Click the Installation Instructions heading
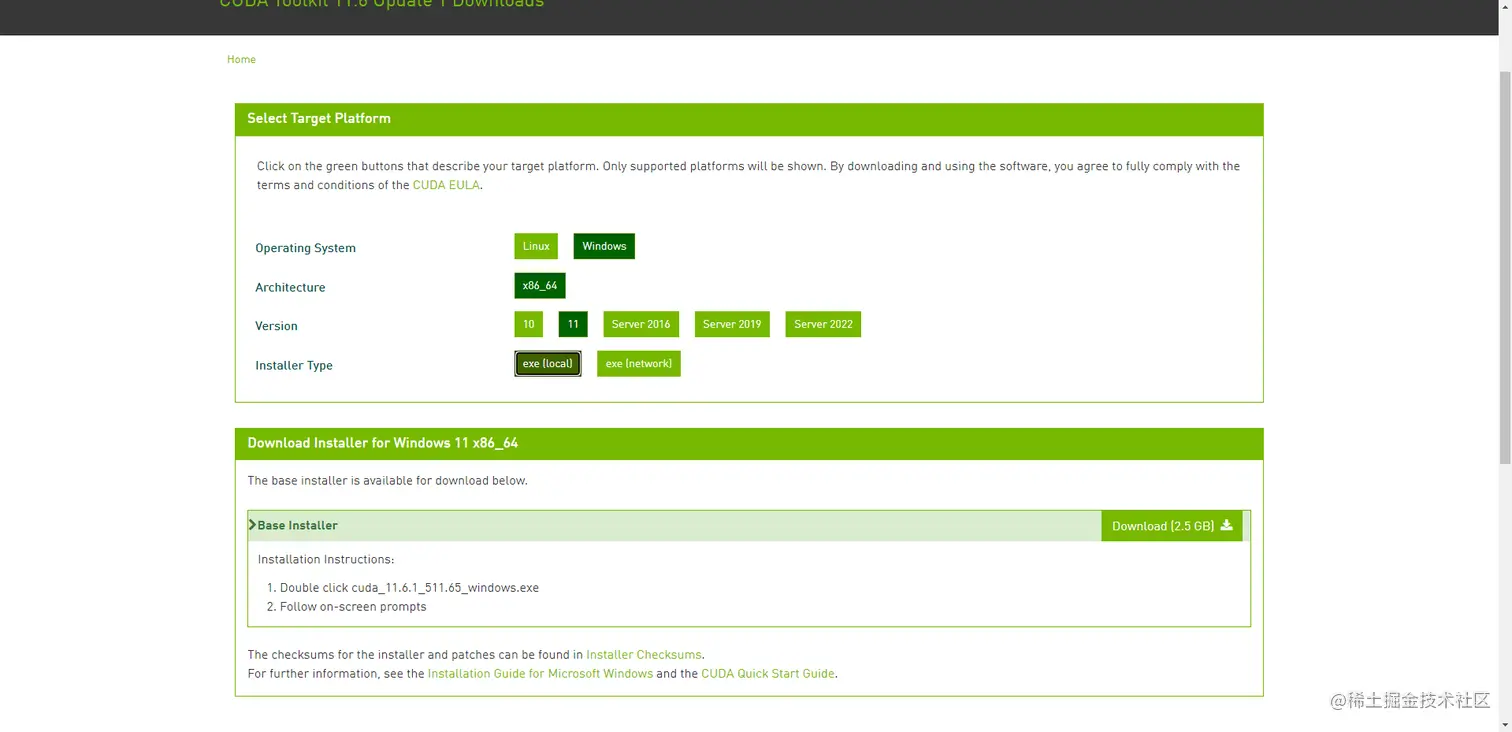The image size is (1512, 732). pos(326,560)
